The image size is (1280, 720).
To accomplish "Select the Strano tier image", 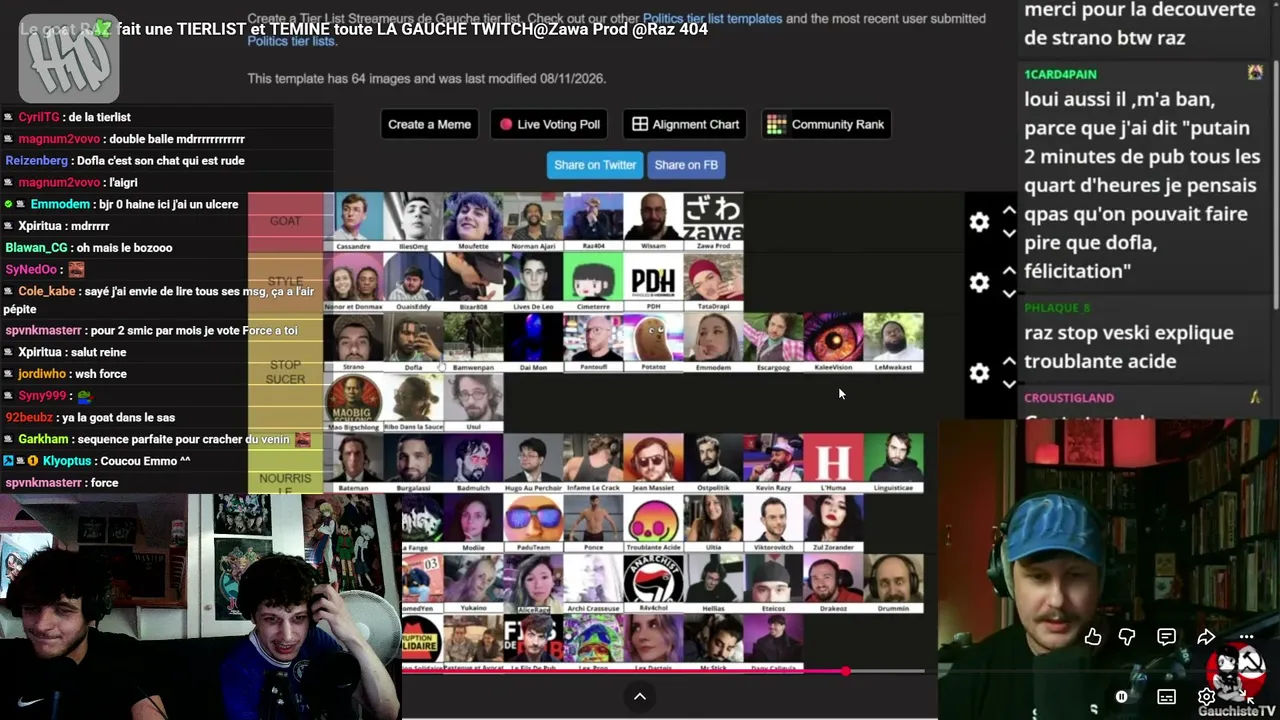I will coord(353,342).
